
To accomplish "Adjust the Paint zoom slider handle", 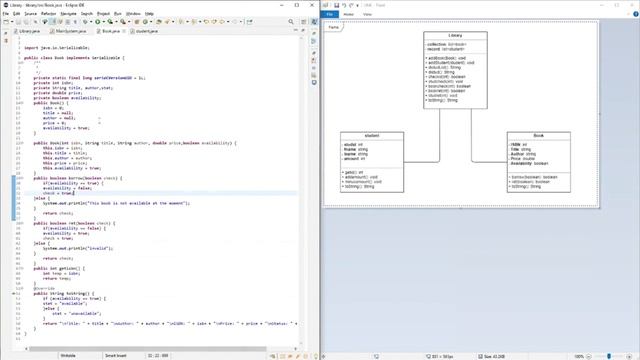I will 609,356.
